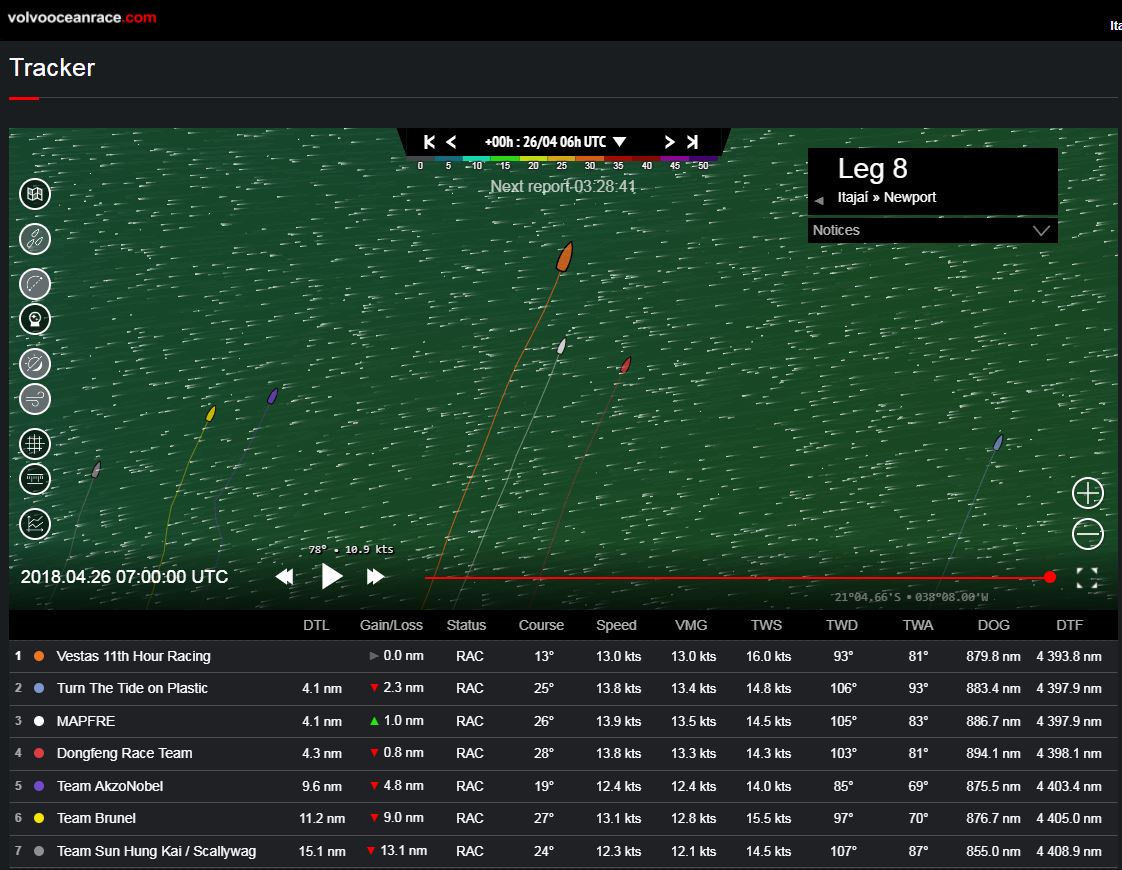Click the Tracker page heading
The image size is (1122, 870).
(x=52, y=67)
